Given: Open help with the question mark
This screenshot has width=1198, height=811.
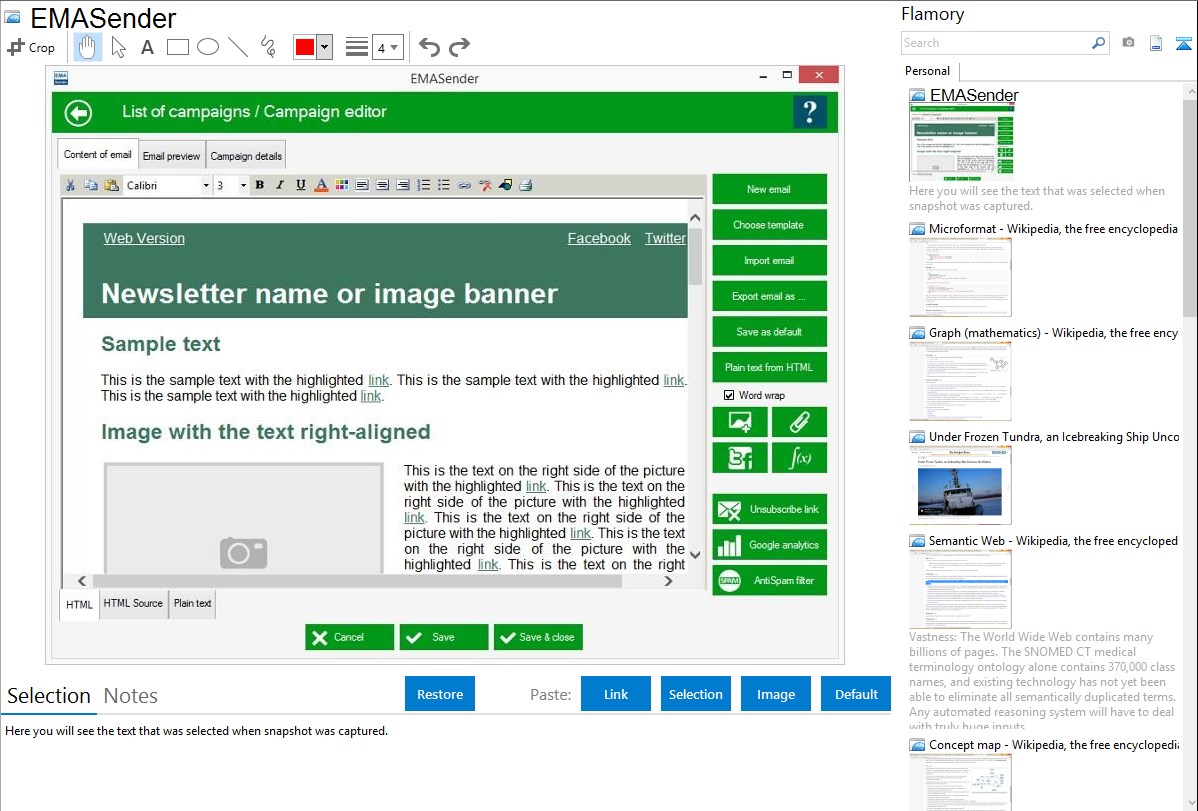Looking at the screenshot, I should click(810, 112).
